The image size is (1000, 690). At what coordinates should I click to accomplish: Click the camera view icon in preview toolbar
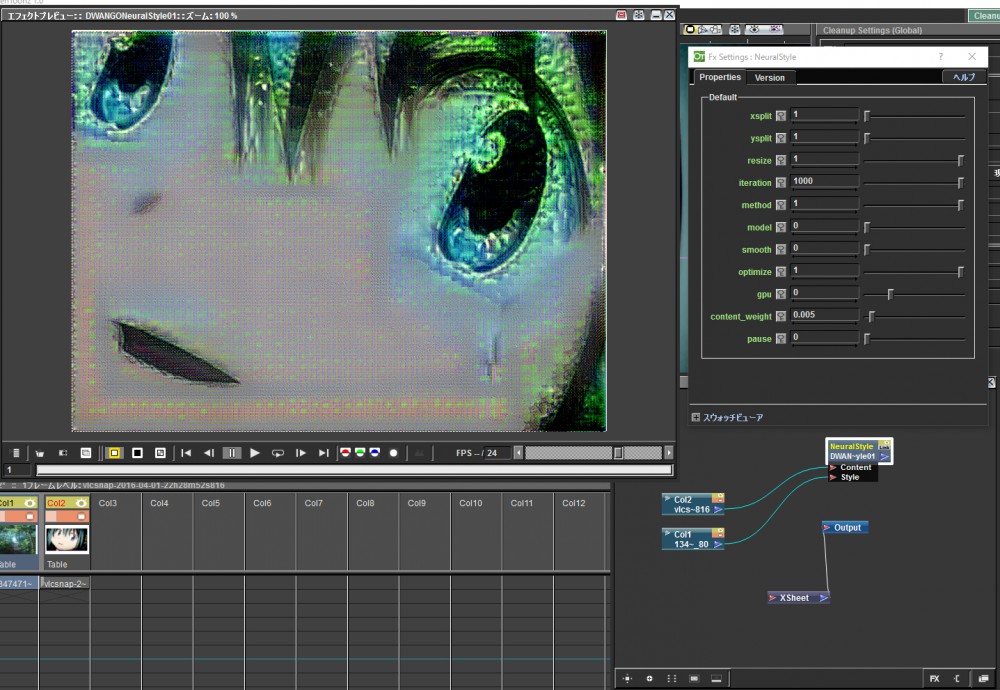click(62, 453)
